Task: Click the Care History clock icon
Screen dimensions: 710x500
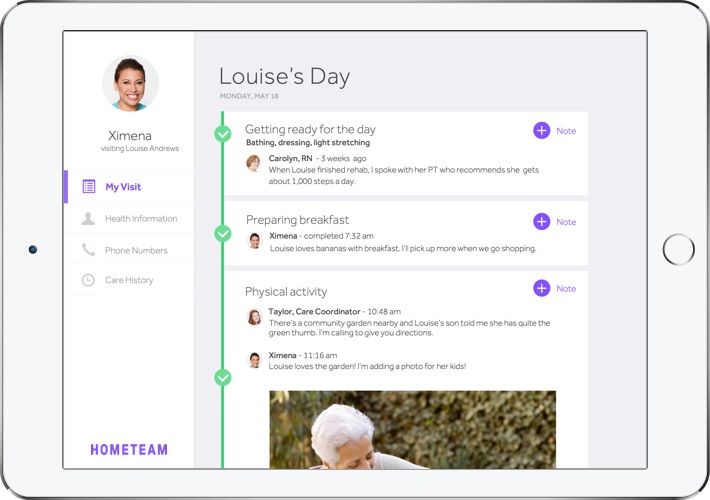Action: pyautogui.click(x=89, y=281)
